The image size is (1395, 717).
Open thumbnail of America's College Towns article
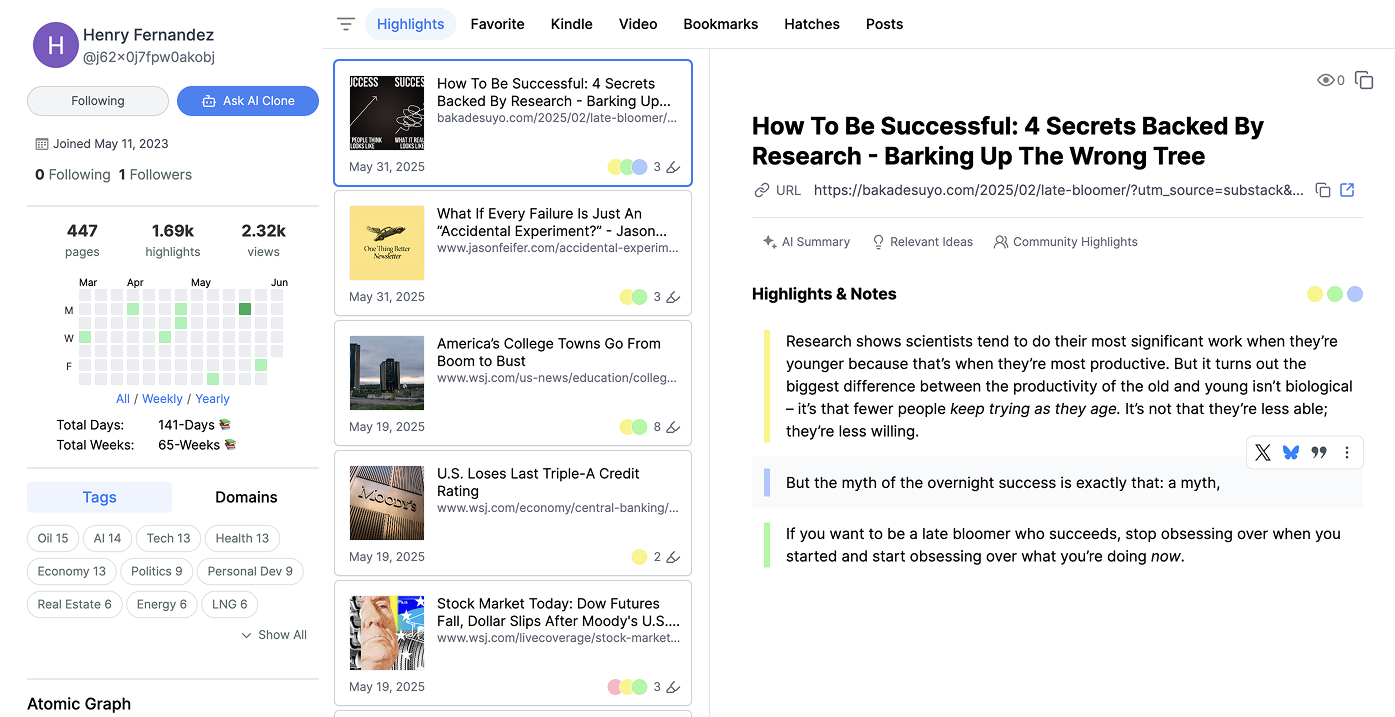click(387, 373)
